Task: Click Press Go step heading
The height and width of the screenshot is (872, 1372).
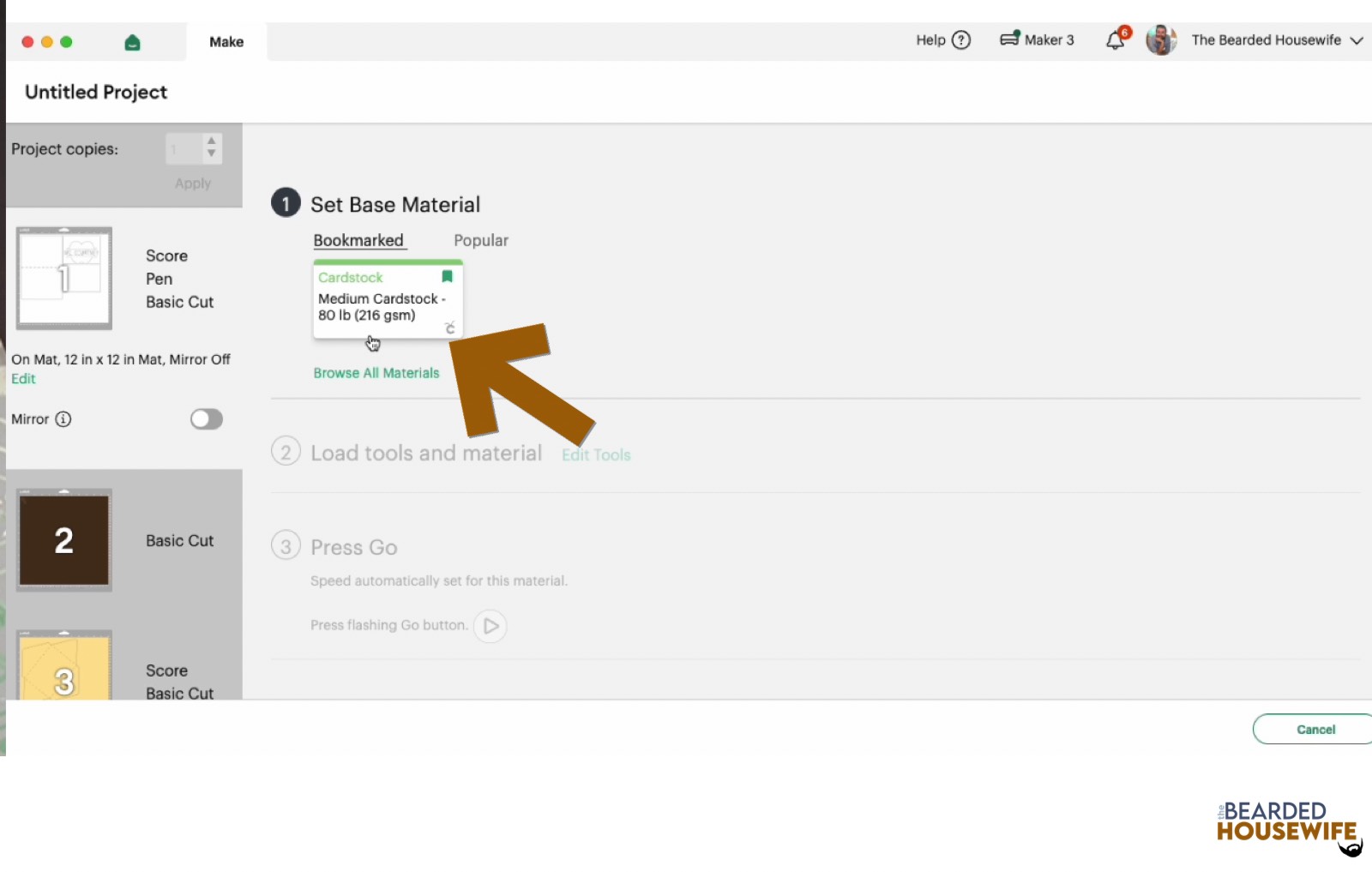Action: (354, 547)
